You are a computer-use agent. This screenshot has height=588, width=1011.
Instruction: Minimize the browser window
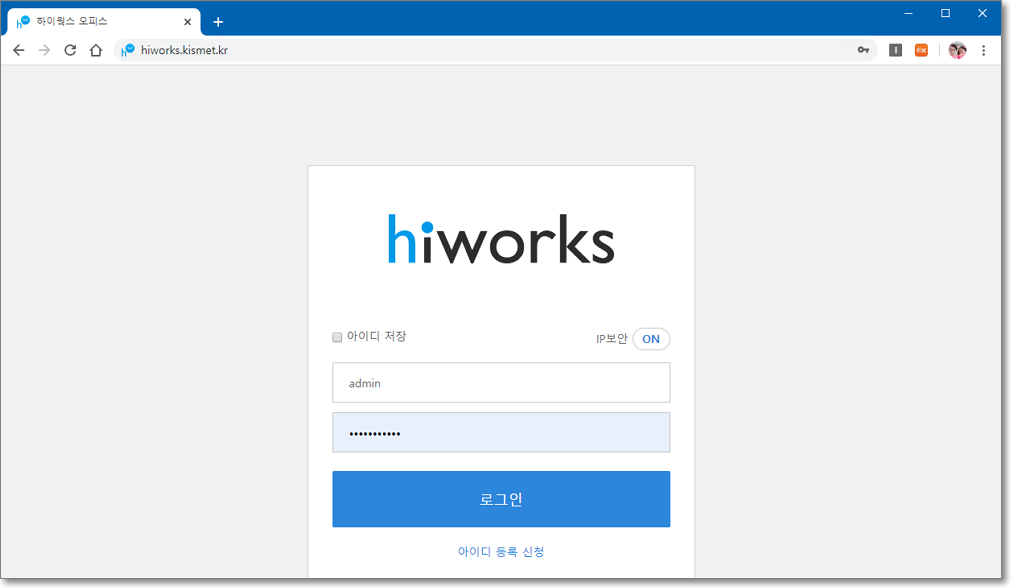pos(908,13)
